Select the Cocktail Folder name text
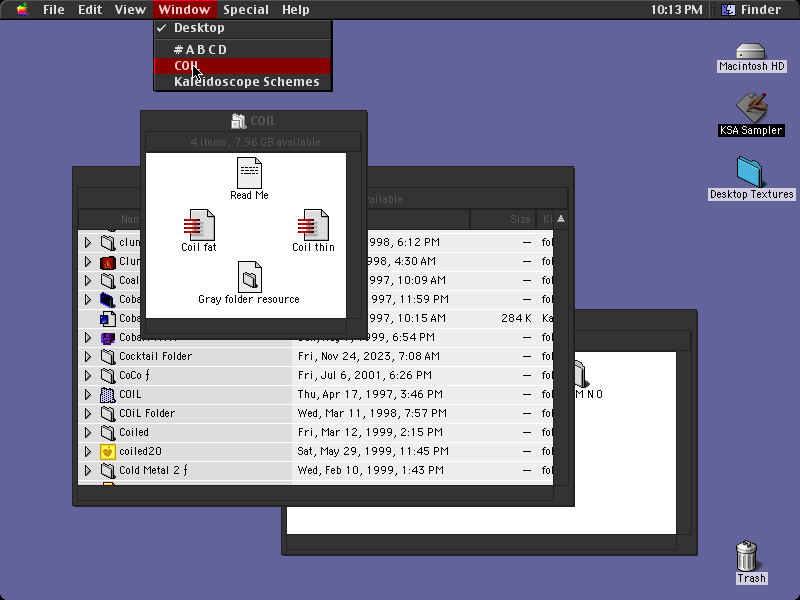Viewport: 800px width, 600px height. click(156, 356)
